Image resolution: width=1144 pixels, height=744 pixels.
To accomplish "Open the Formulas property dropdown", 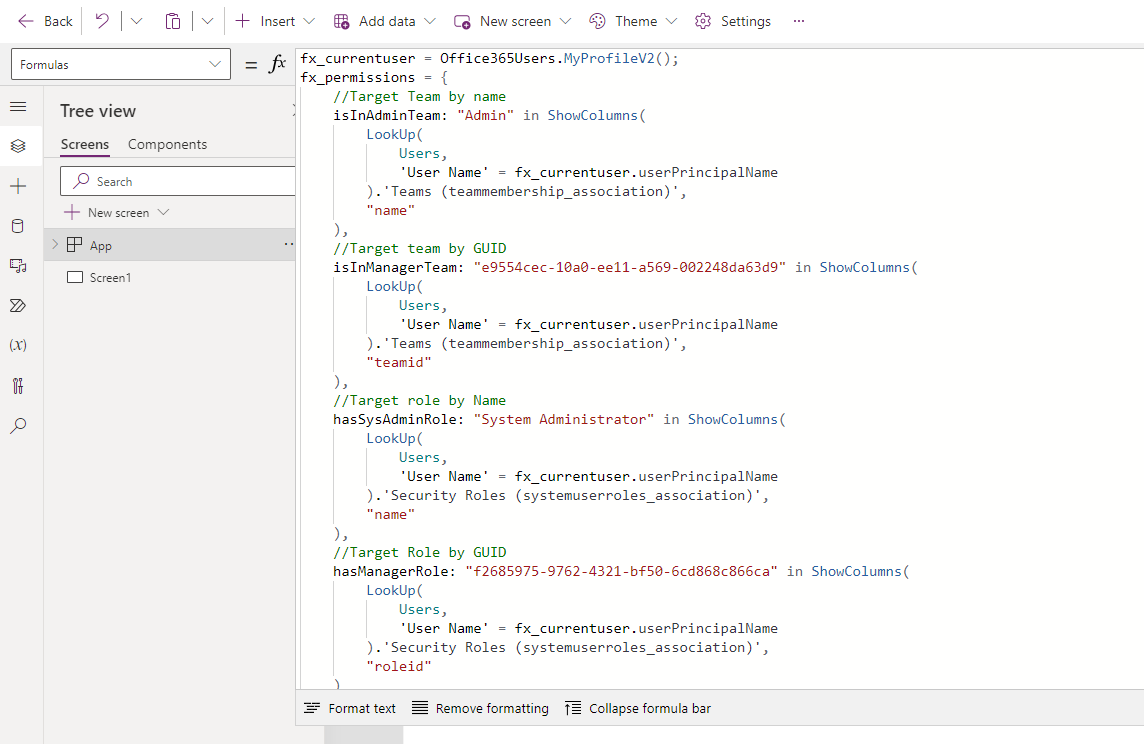I will pyautogui.click(x=120, y=65).
